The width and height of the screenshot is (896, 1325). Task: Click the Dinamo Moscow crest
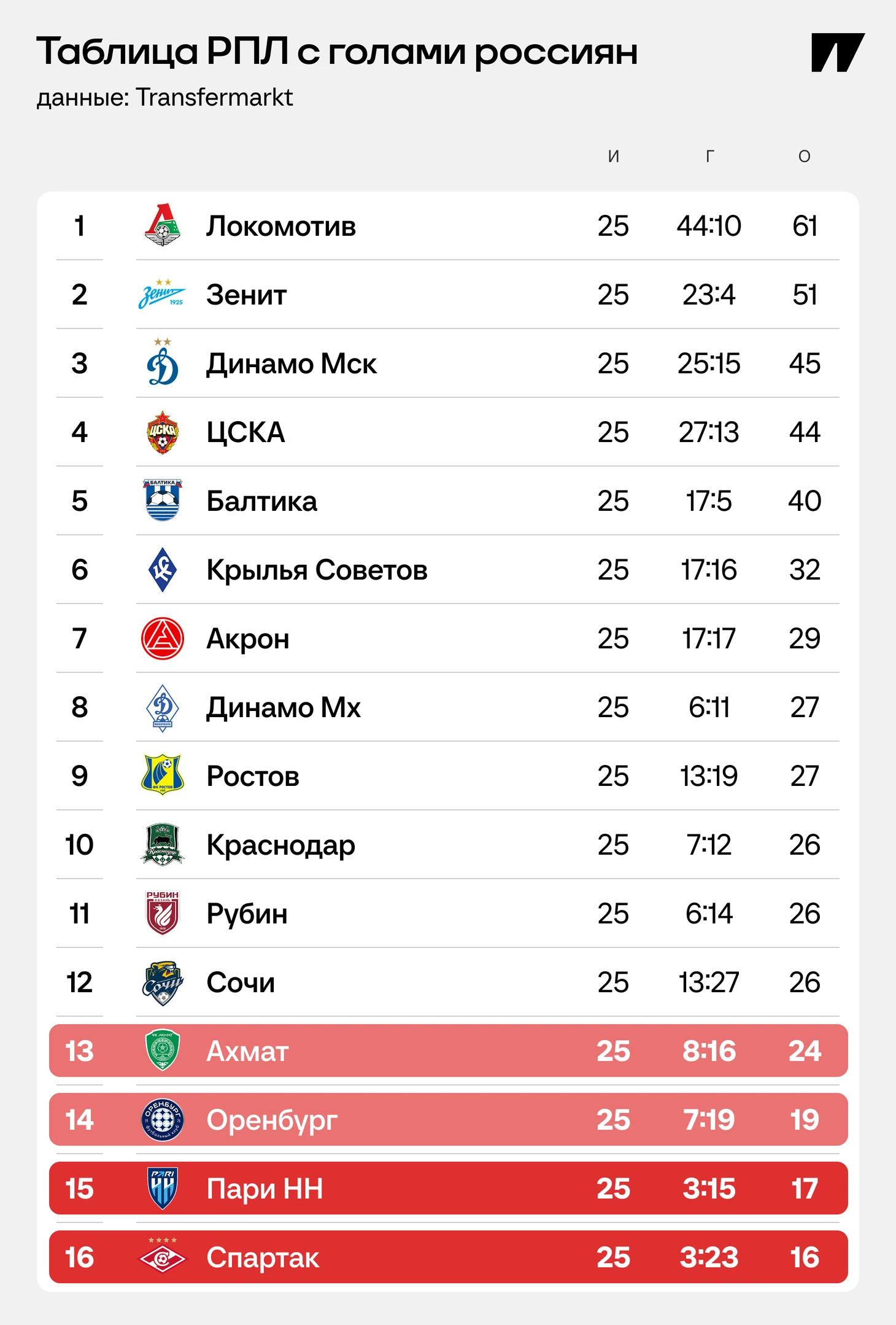pos(163,362)
